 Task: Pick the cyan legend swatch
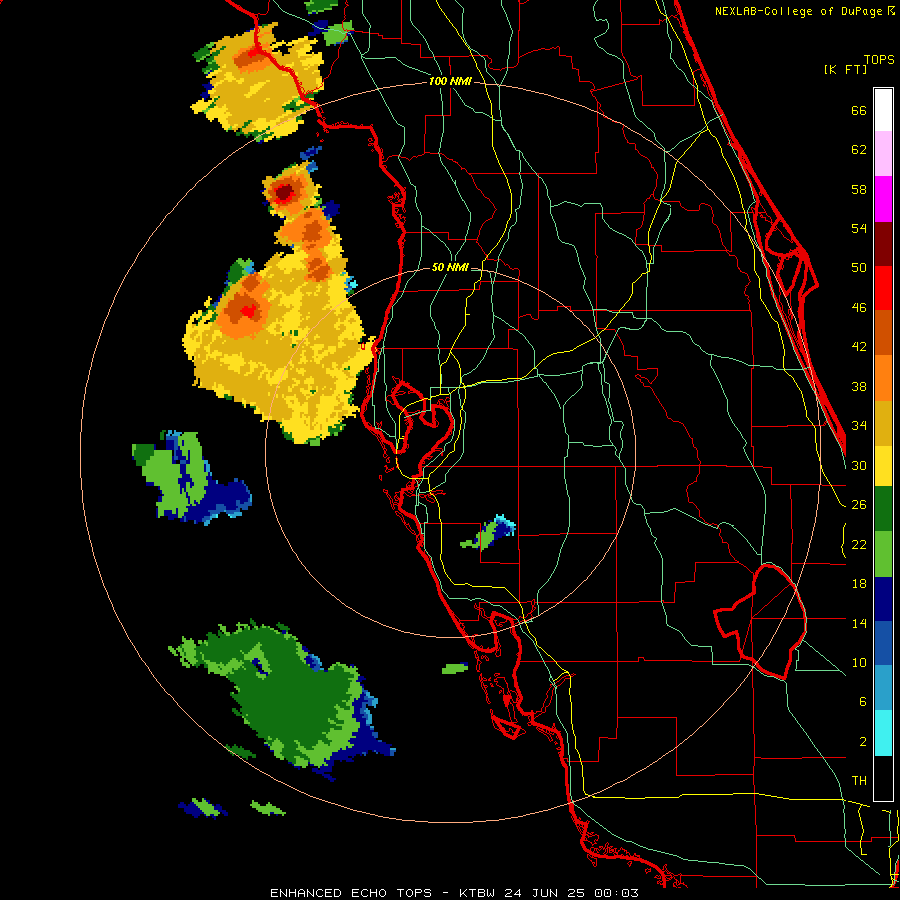coord(883,734)
